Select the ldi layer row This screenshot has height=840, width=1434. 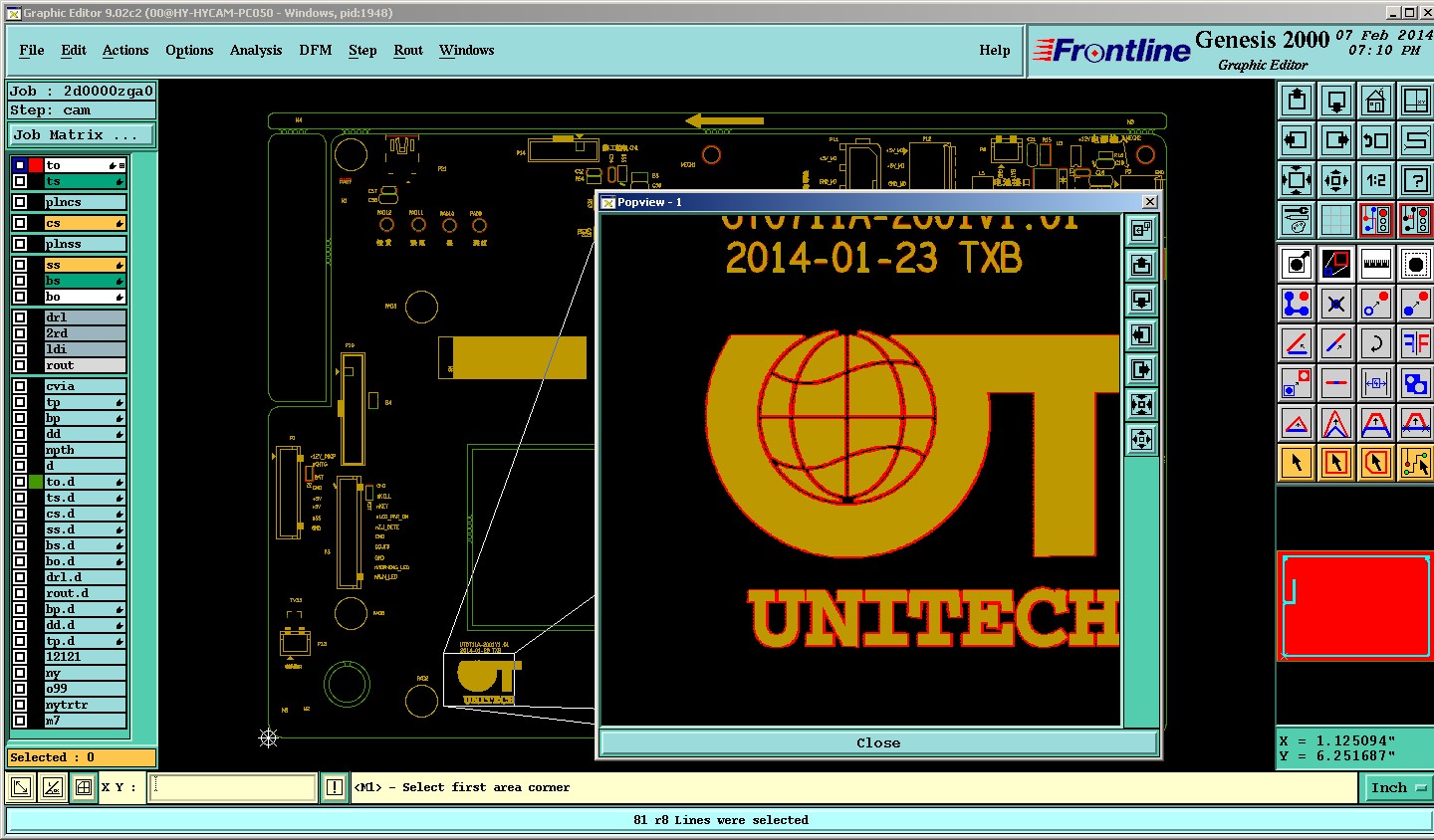tap(86, 349)
